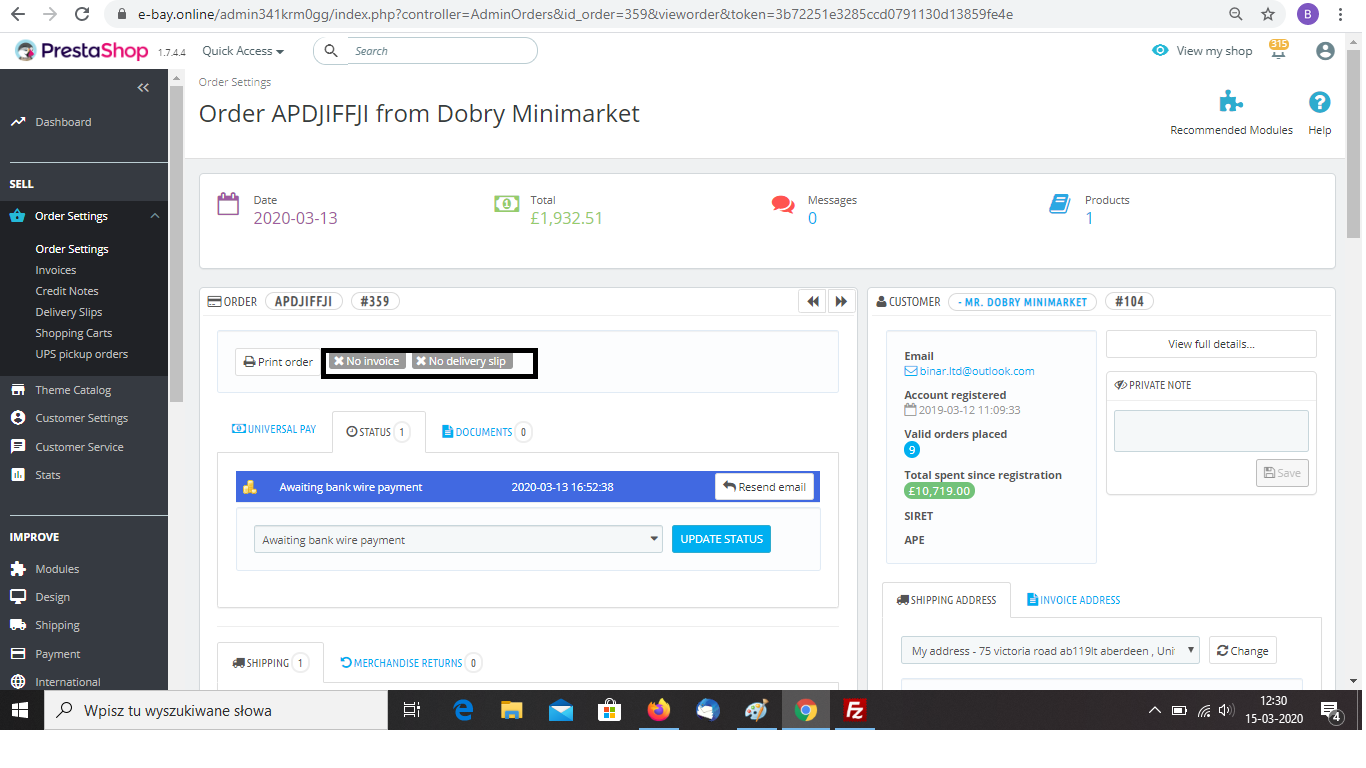Open Delivery Slips in sidebar

[69, 312]
